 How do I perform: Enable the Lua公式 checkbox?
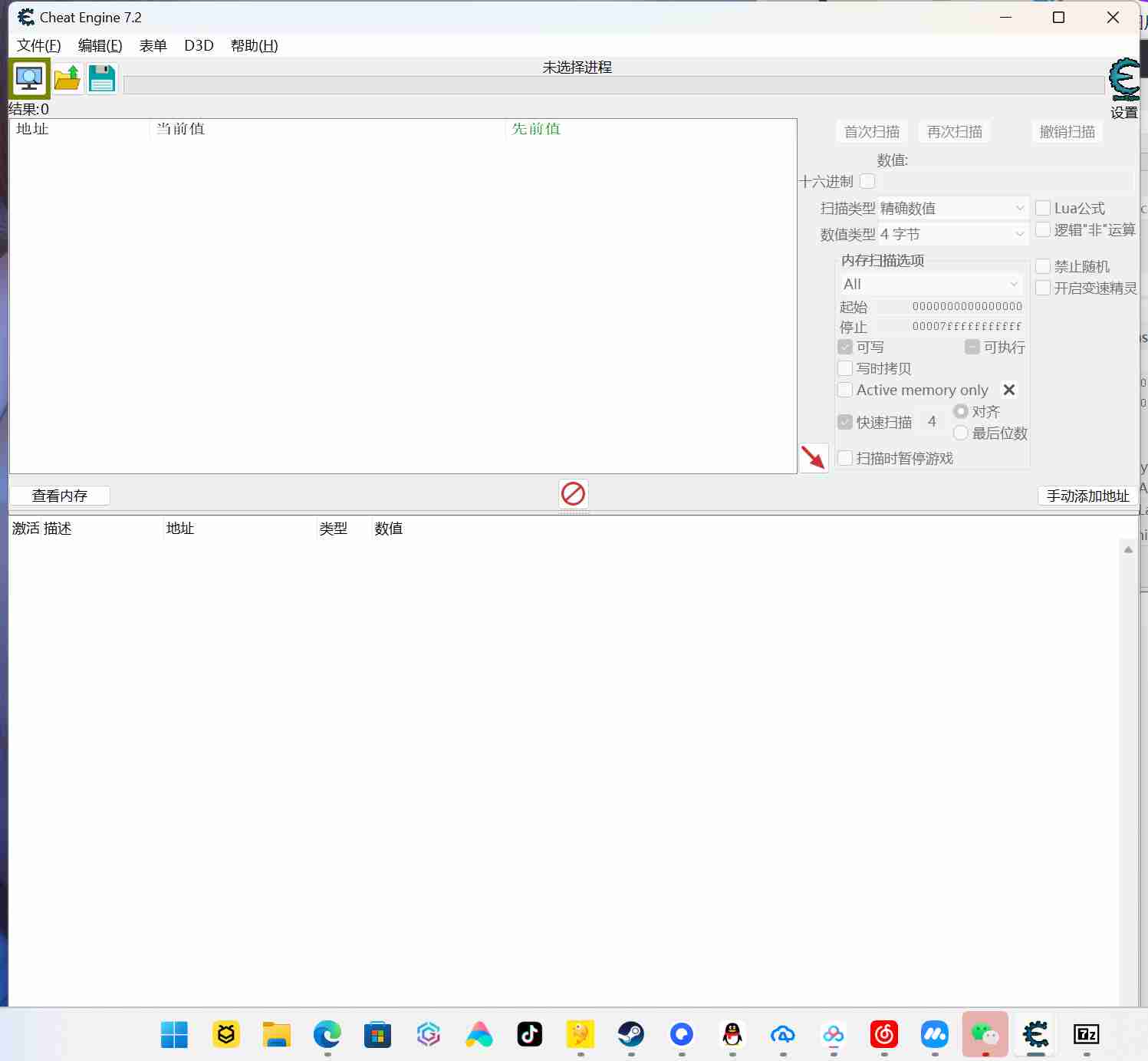[x=1043, y=207]
